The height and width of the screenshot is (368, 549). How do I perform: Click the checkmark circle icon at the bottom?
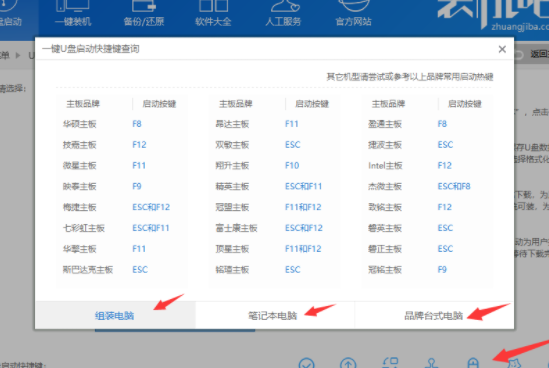[307, 363]
